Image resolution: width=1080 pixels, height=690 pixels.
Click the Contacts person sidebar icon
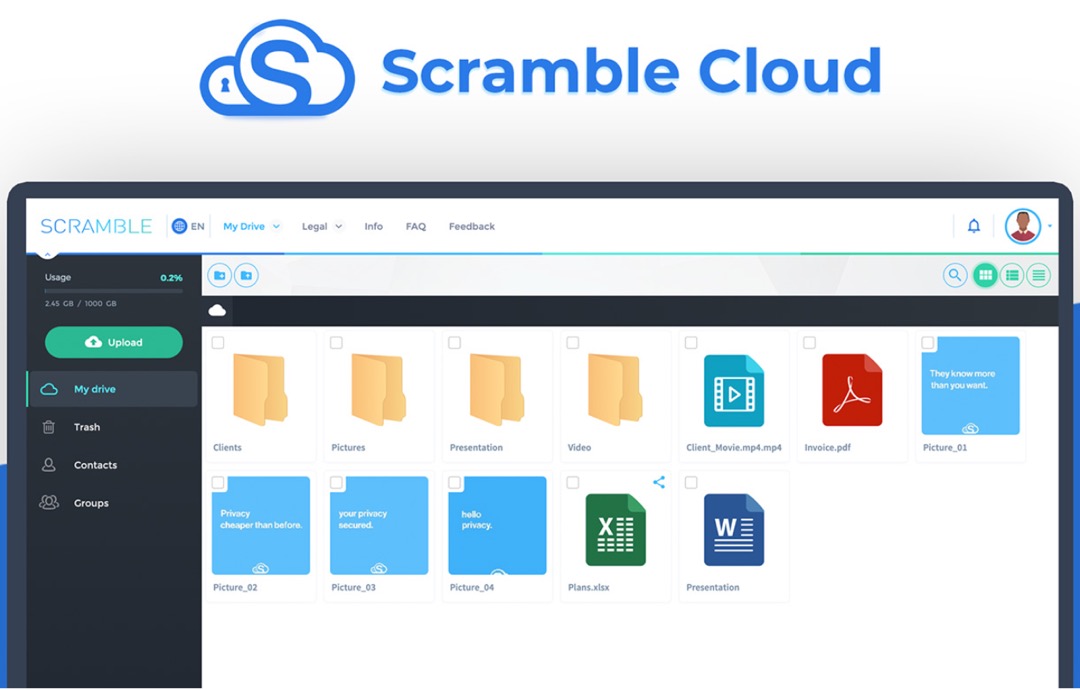tap(48, 465)
